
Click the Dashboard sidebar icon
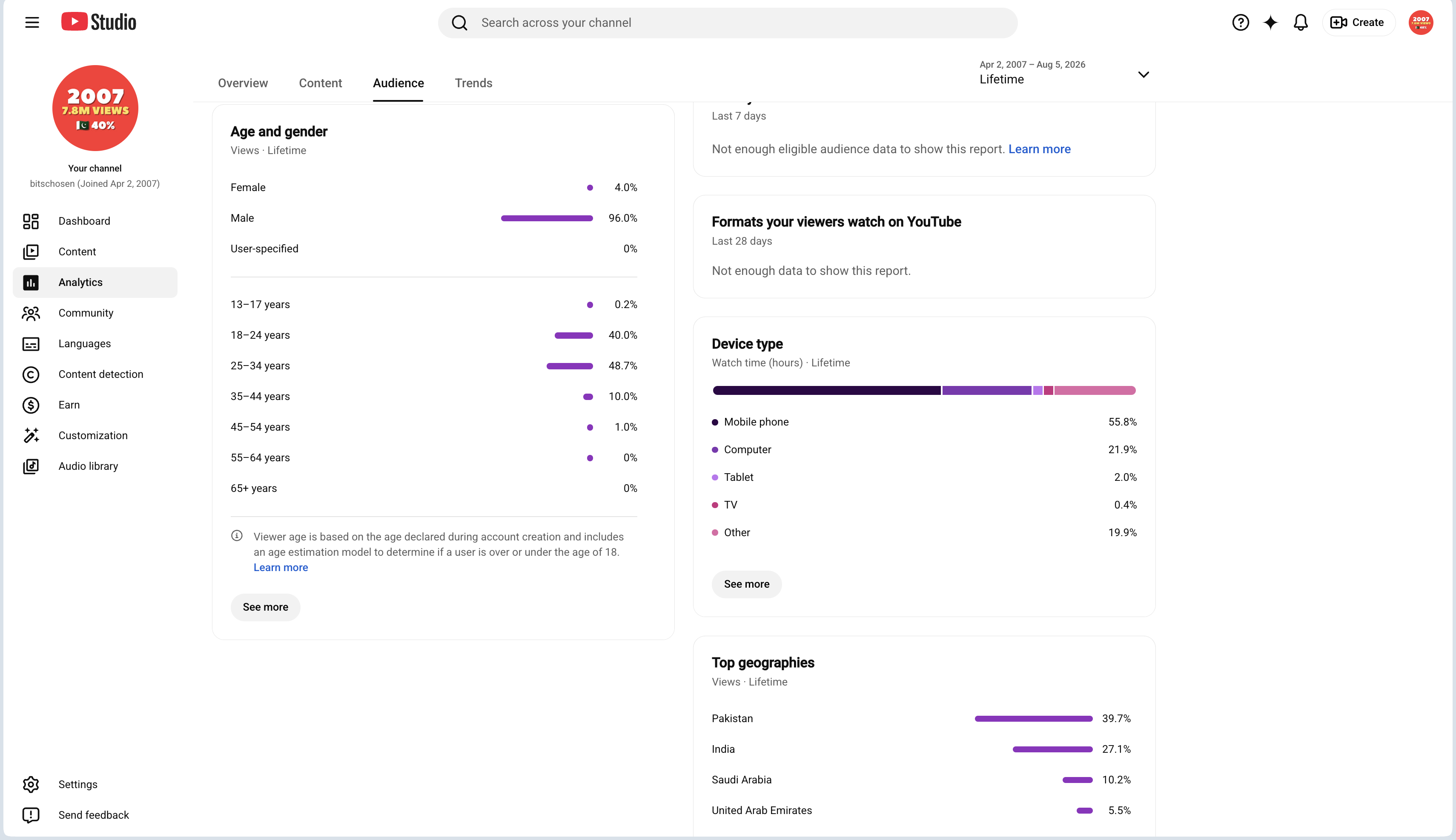click(x=31, y=221)
